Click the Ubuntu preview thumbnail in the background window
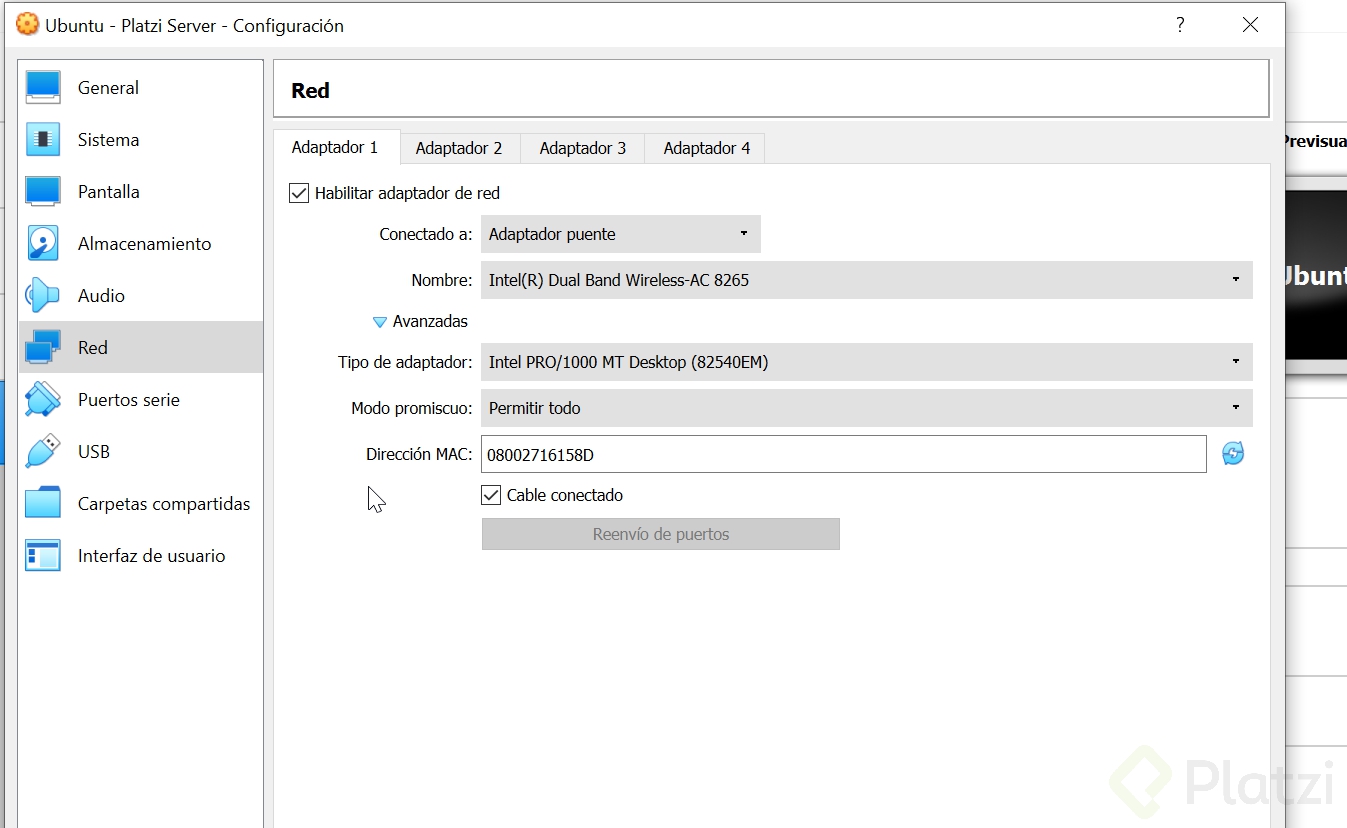The width and height of the screenshot is (1347, 828). click(1316, 276)
